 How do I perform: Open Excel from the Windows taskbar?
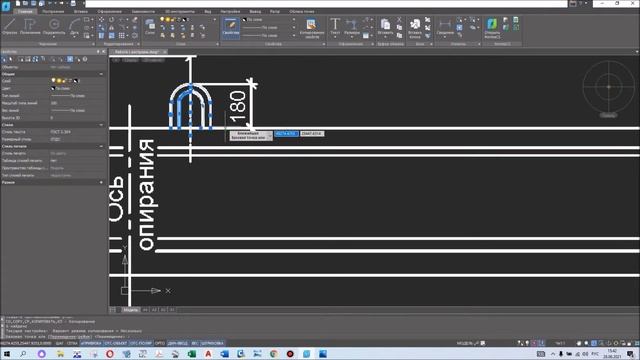pyautogui.click(x=191, y=354)
